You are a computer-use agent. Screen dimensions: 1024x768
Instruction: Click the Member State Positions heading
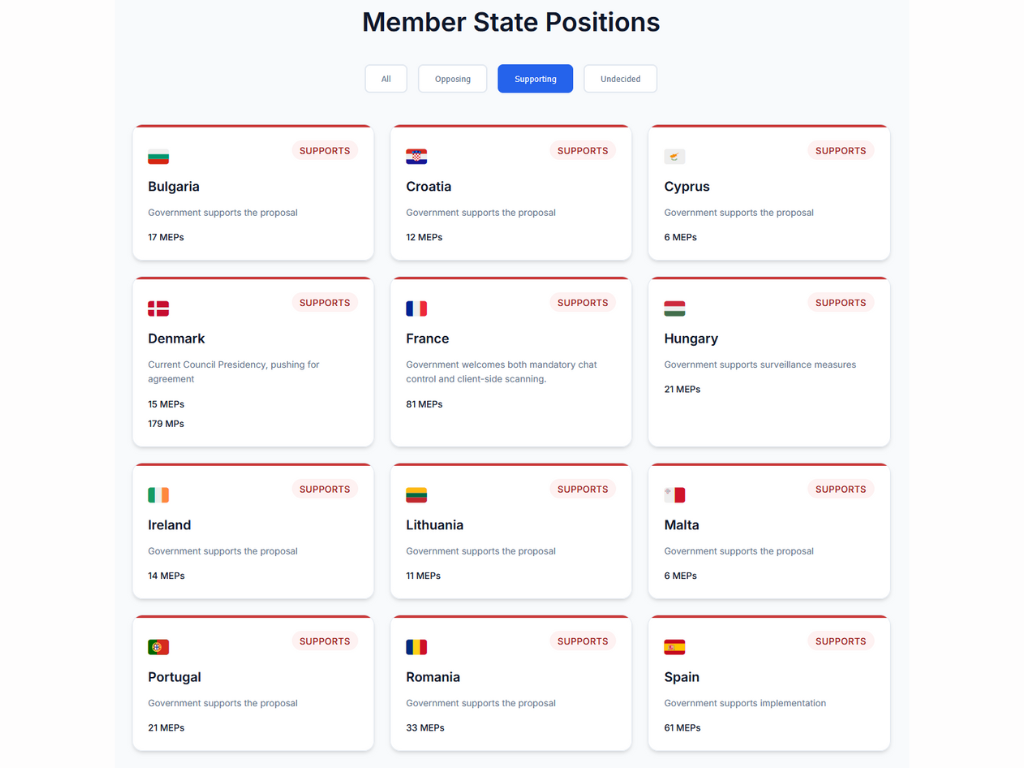511,22
